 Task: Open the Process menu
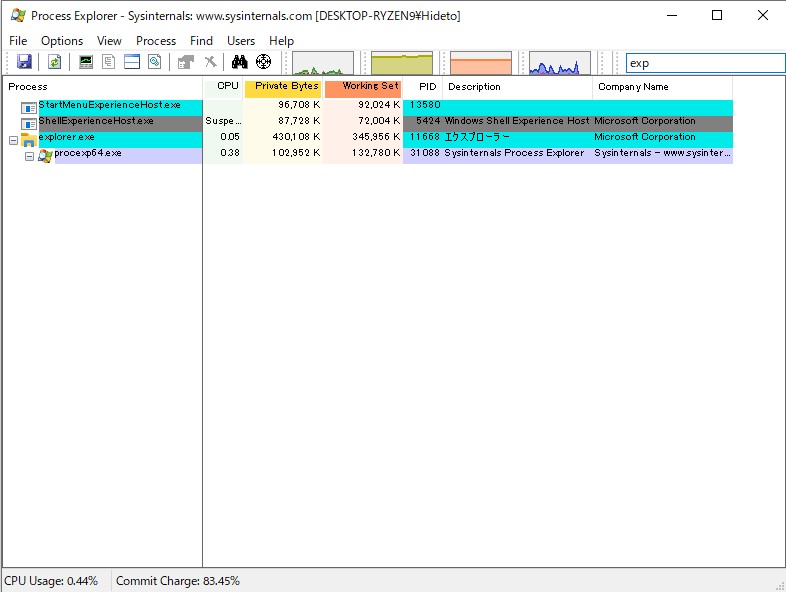point(156,41)
